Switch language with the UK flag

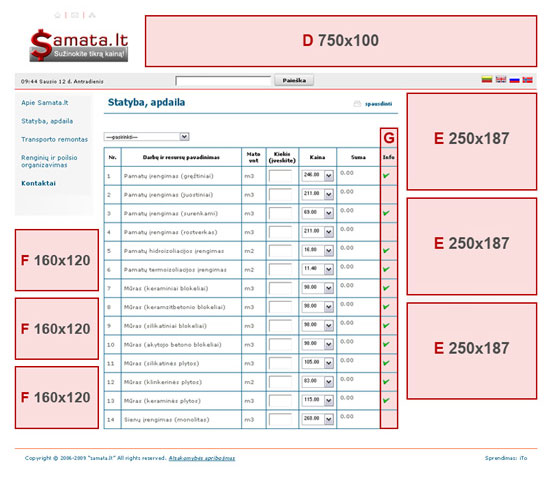click(501, 80)
